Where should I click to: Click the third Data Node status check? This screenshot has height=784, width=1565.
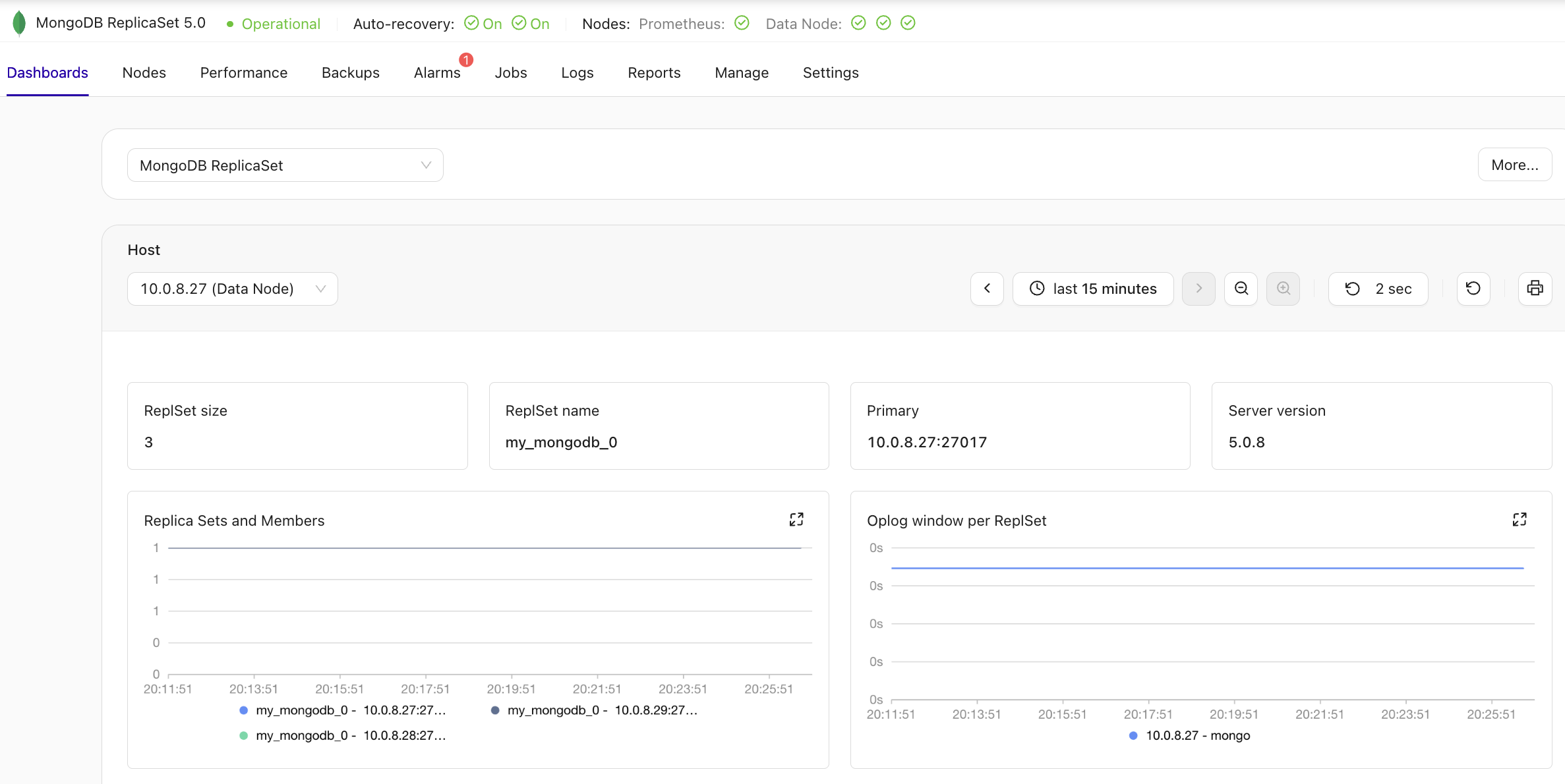[908, 23]
